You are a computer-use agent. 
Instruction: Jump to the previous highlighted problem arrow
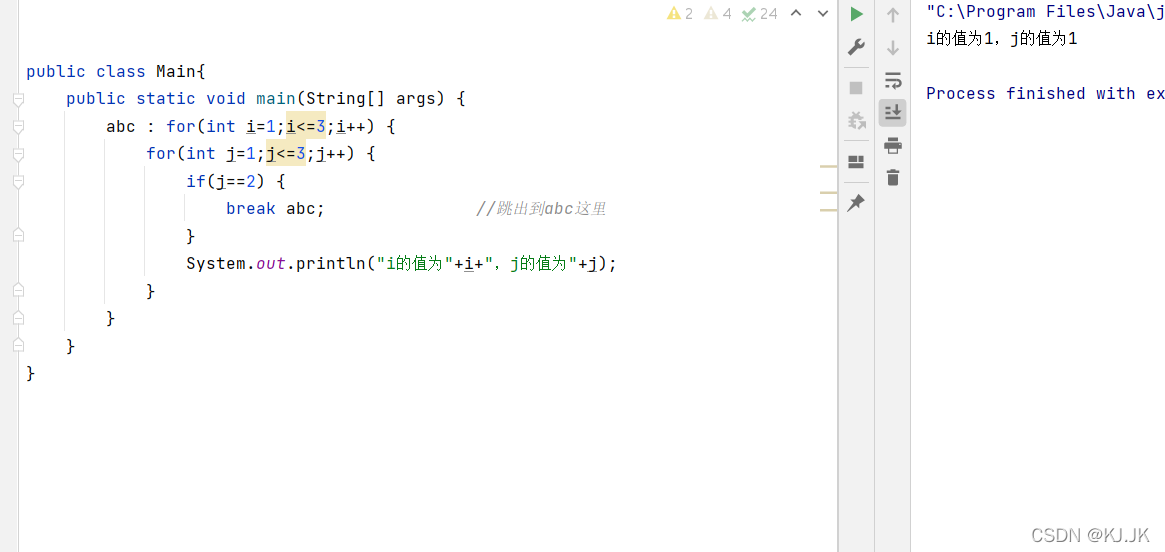pos(796,13)
